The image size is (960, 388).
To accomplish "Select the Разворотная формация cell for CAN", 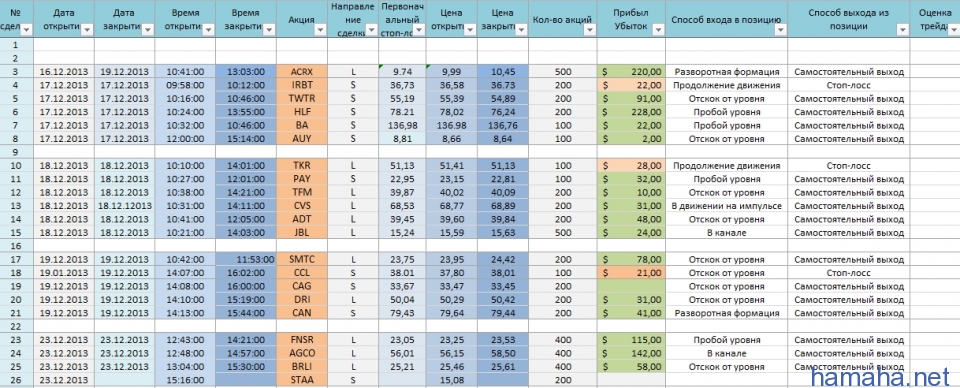I will coord(727,313).
